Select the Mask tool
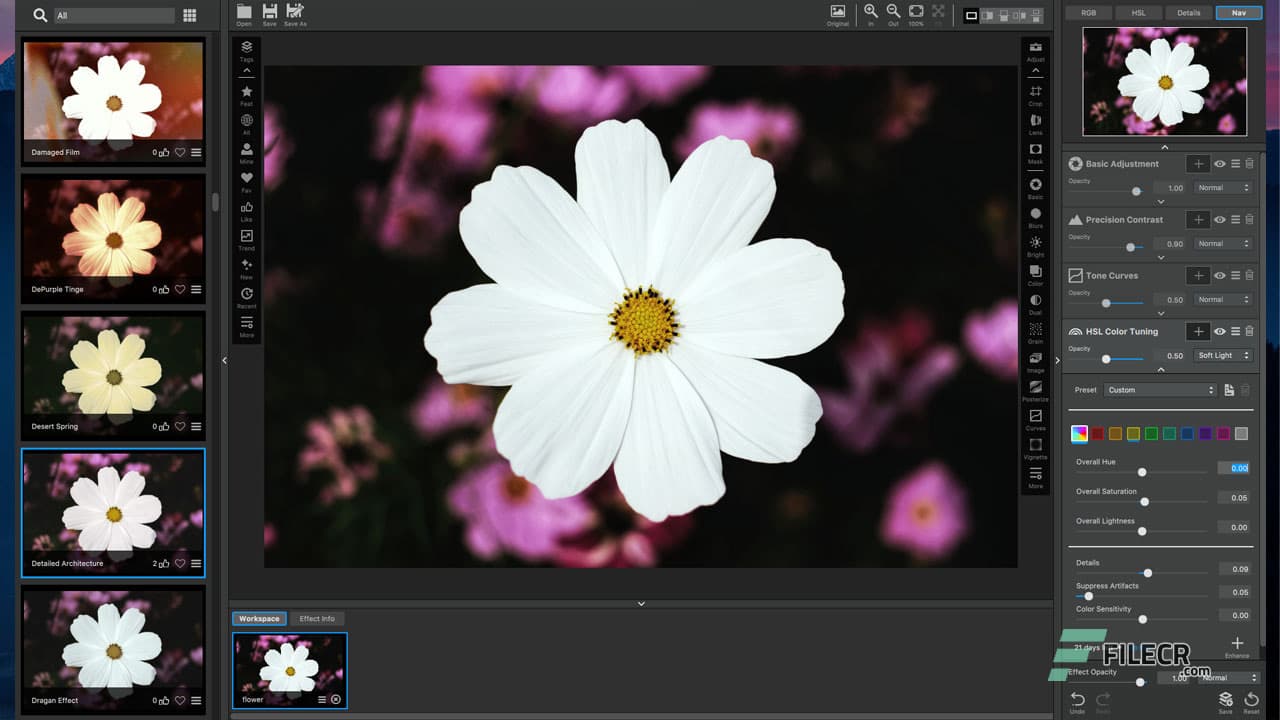Screen dimensions: 1280x720 coord(1035,146)
